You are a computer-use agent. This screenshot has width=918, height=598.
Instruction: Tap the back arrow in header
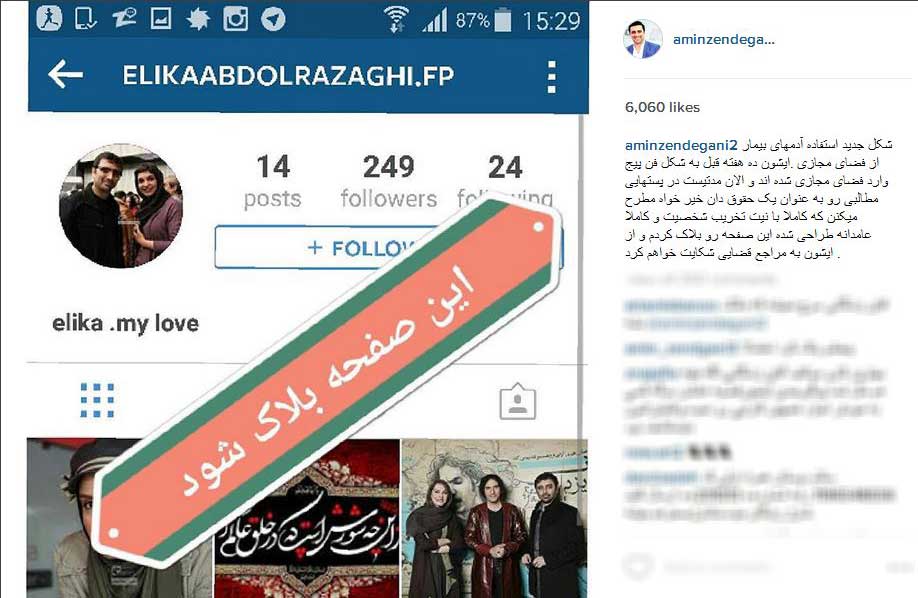pos(65,76)
